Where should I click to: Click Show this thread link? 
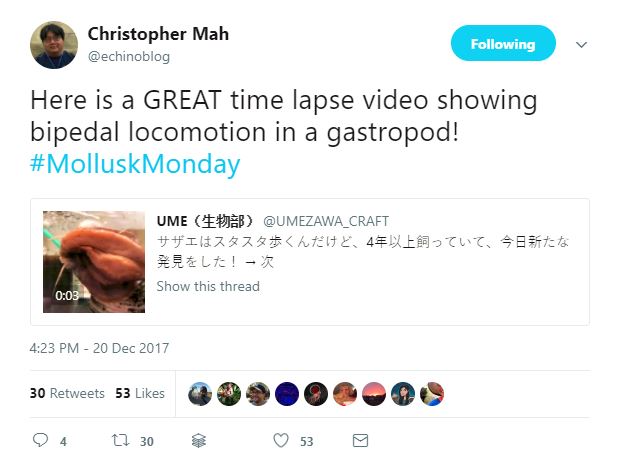[208, 286]
